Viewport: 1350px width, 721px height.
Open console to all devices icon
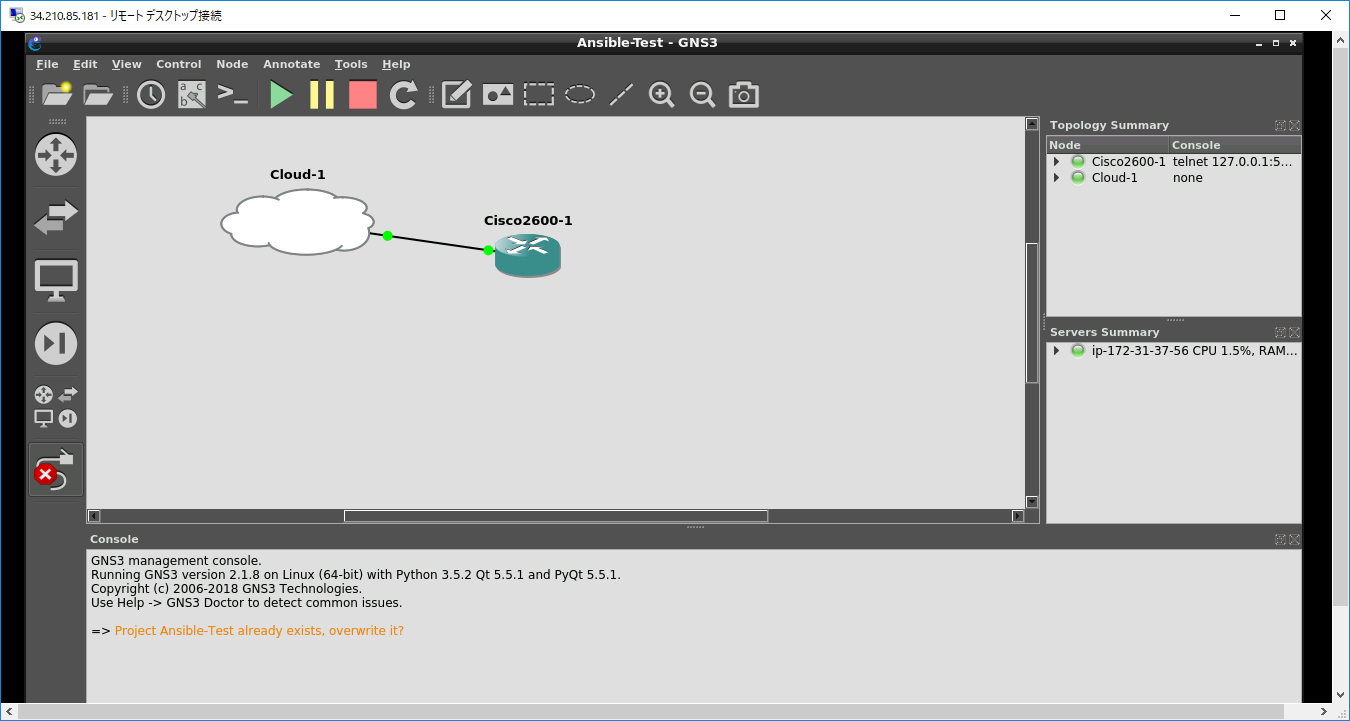click(x=232, y=95)
